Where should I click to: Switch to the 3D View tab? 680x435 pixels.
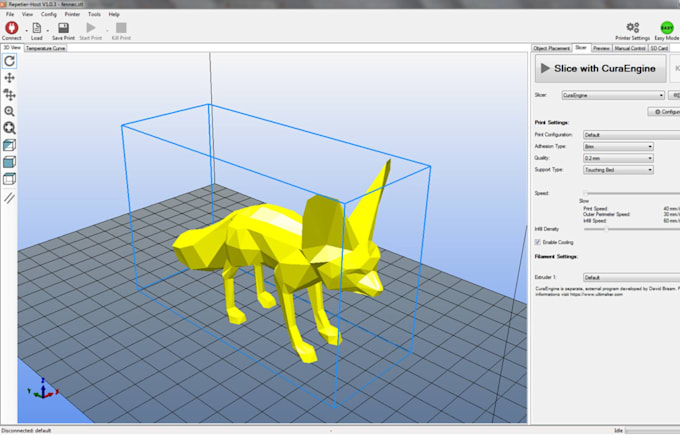12,48
